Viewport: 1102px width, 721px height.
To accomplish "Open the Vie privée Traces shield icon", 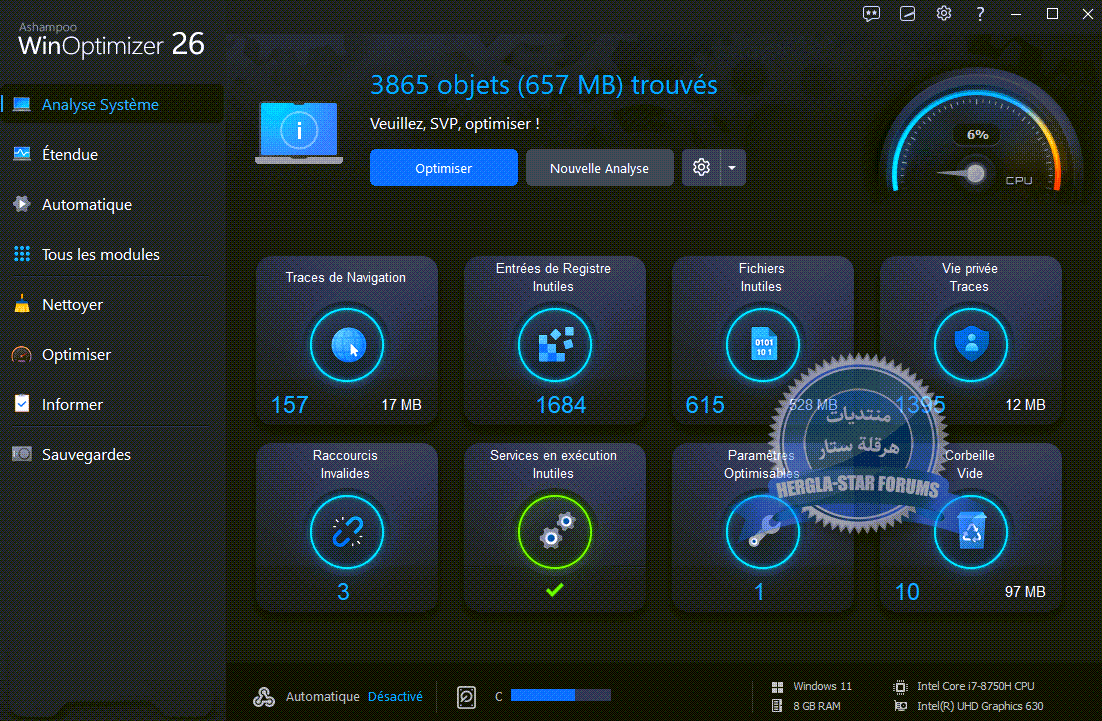I will (x=971, y=345).
